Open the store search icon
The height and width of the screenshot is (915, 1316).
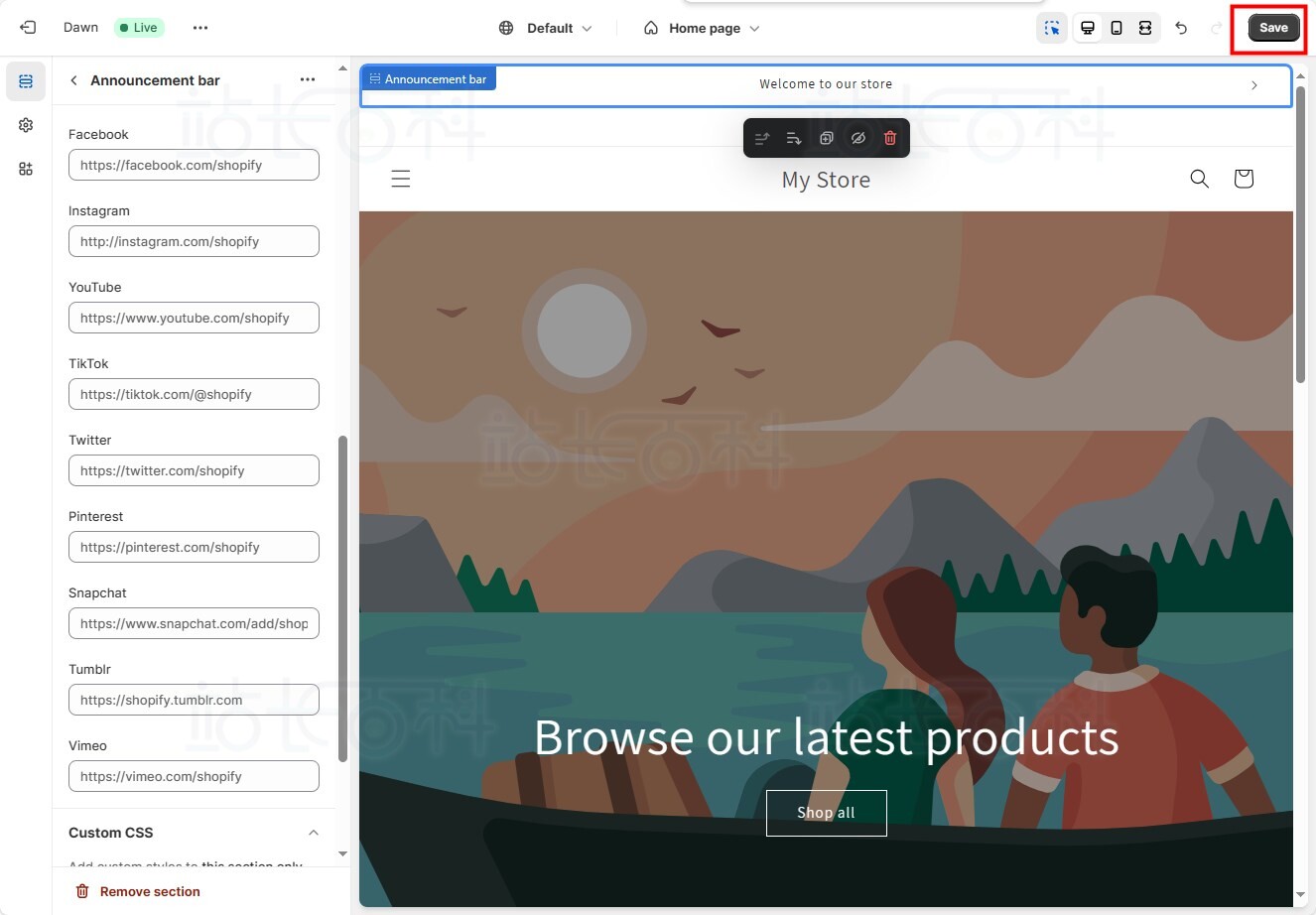[1199, 179]
